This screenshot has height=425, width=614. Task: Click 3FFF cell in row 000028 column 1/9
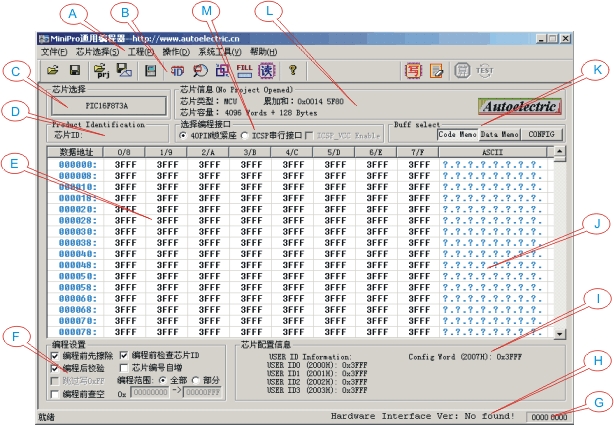[x=168, y=221]
